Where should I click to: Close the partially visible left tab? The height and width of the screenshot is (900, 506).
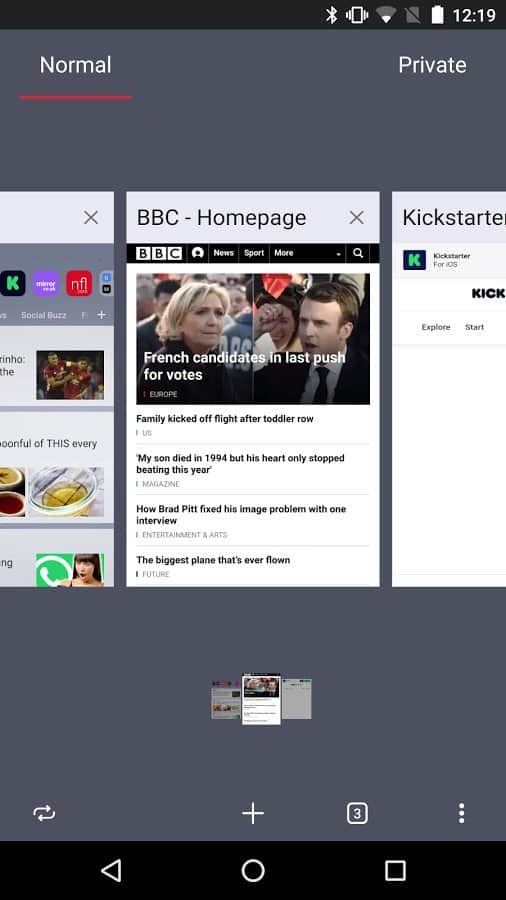(91, 218)
